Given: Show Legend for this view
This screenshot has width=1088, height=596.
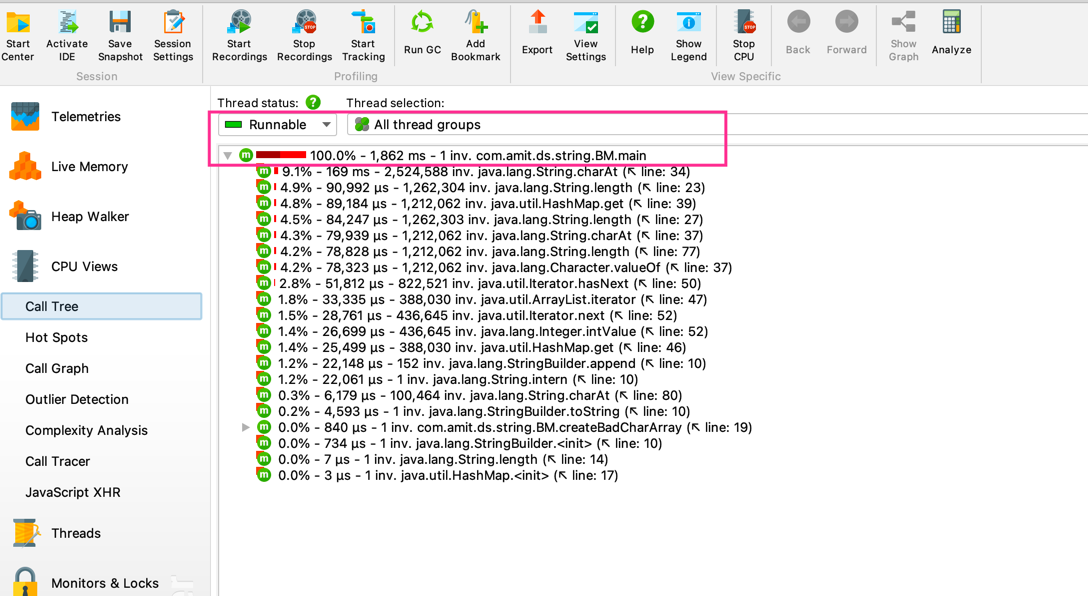Looking at the screenshot, I should click(688, 36).
